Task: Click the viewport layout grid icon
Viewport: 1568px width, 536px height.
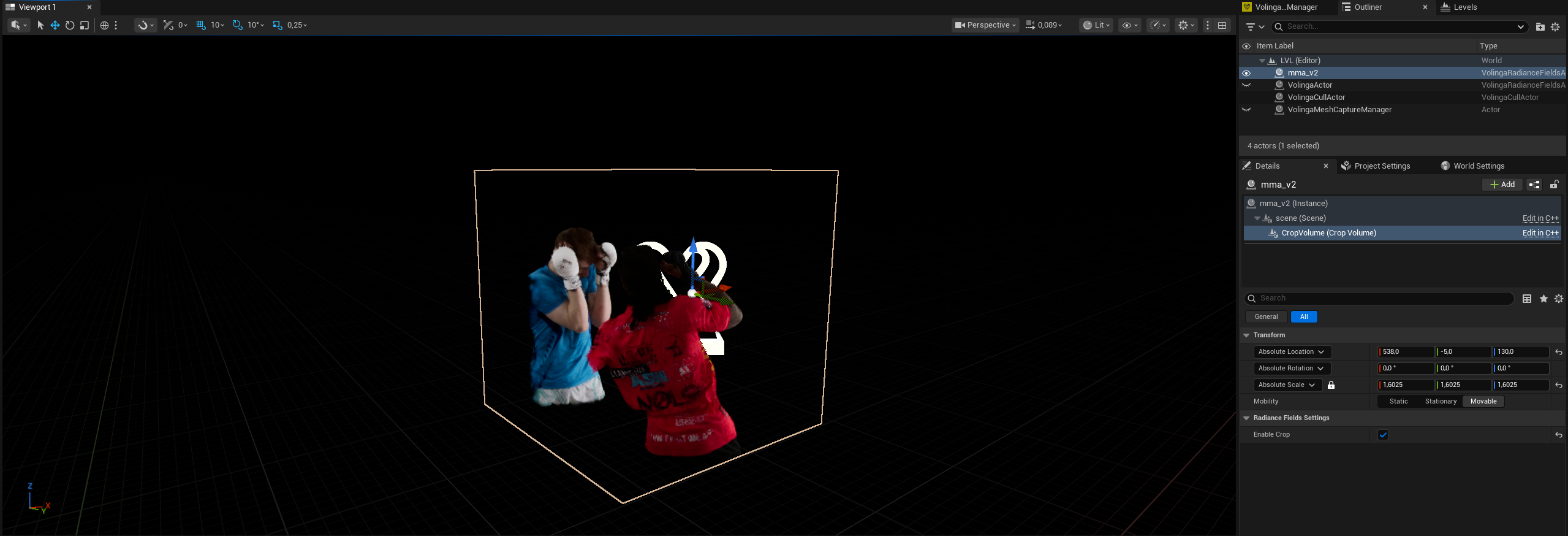Action: 1222,25
